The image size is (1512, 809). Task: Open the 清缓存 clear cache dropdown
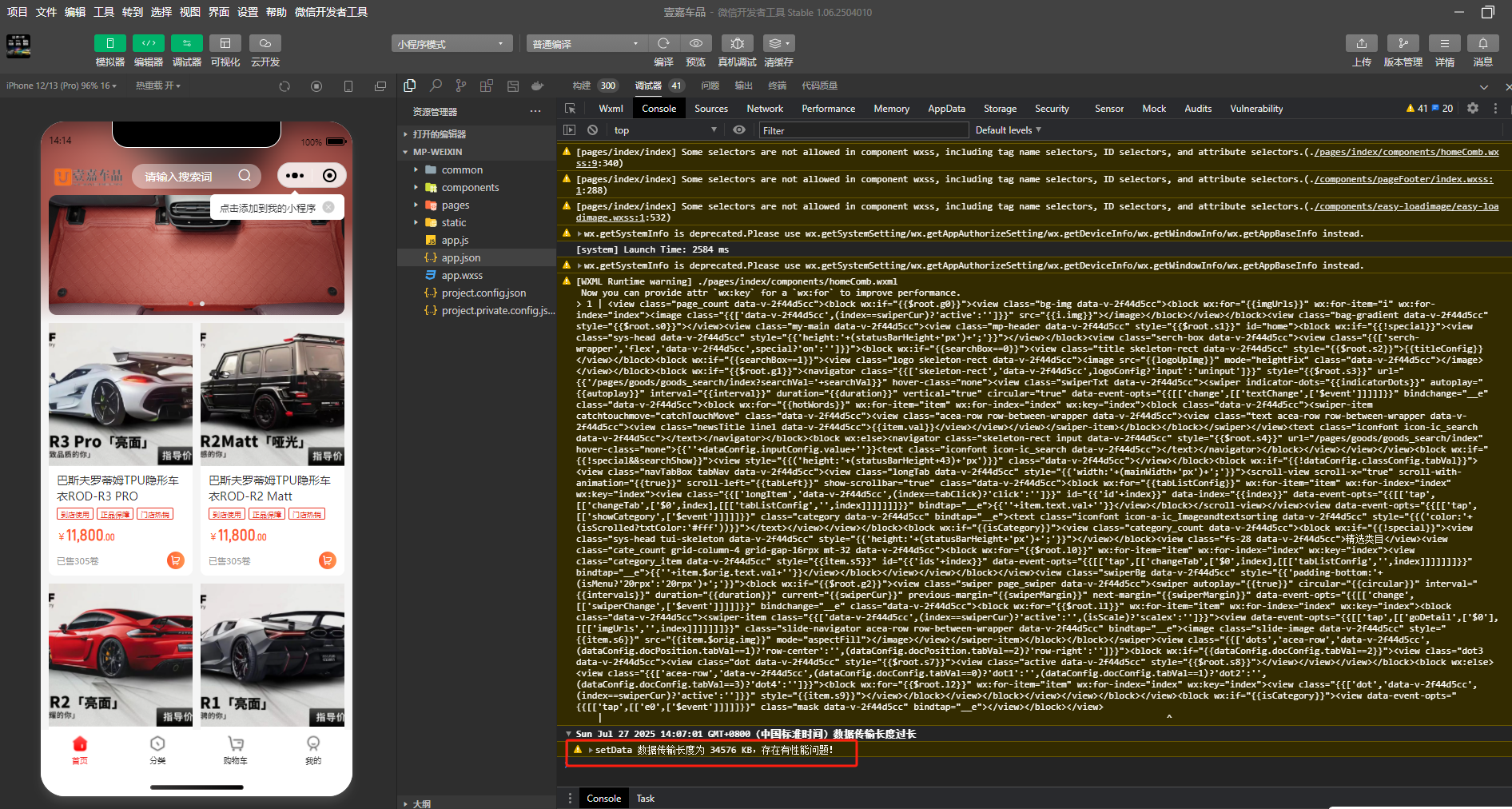coord(779,43)
